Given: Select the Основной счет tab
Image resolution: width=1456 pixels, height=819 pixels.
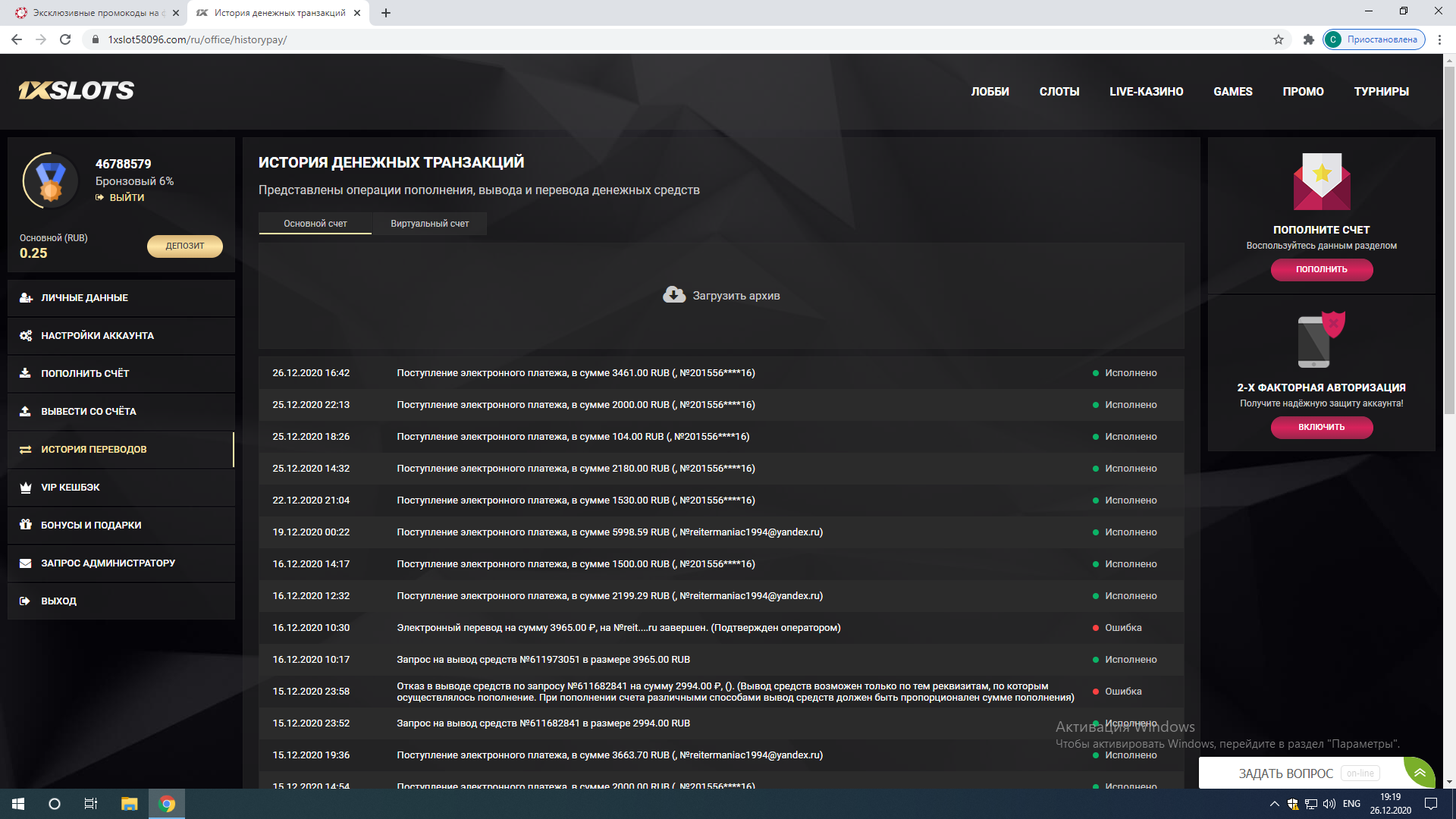Looking at the screenshot, I should click(x=315, y=224).
